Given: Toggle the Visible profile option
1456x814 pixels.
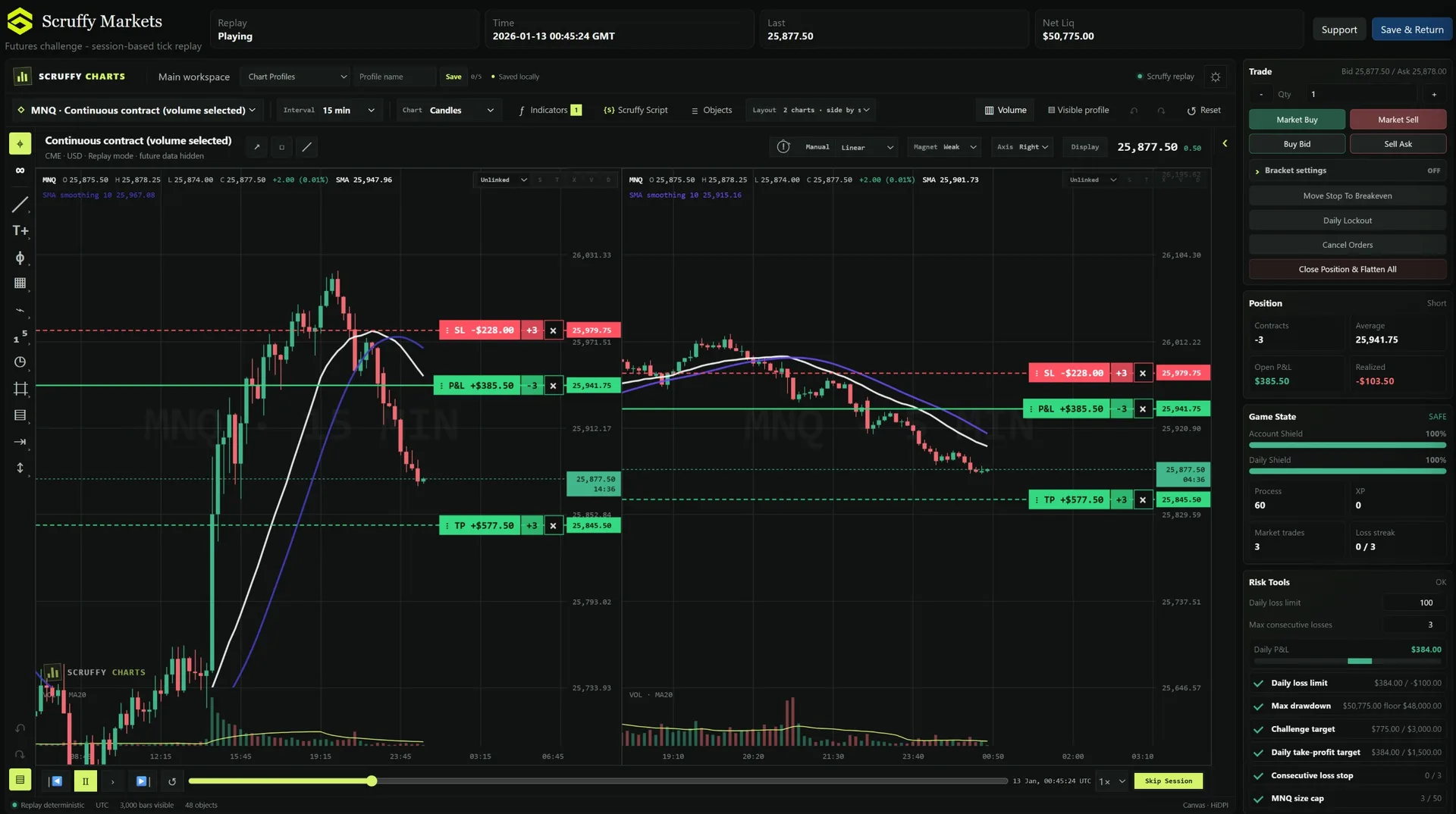Looking at the screenshot, I should click(x=1078, y=110).
